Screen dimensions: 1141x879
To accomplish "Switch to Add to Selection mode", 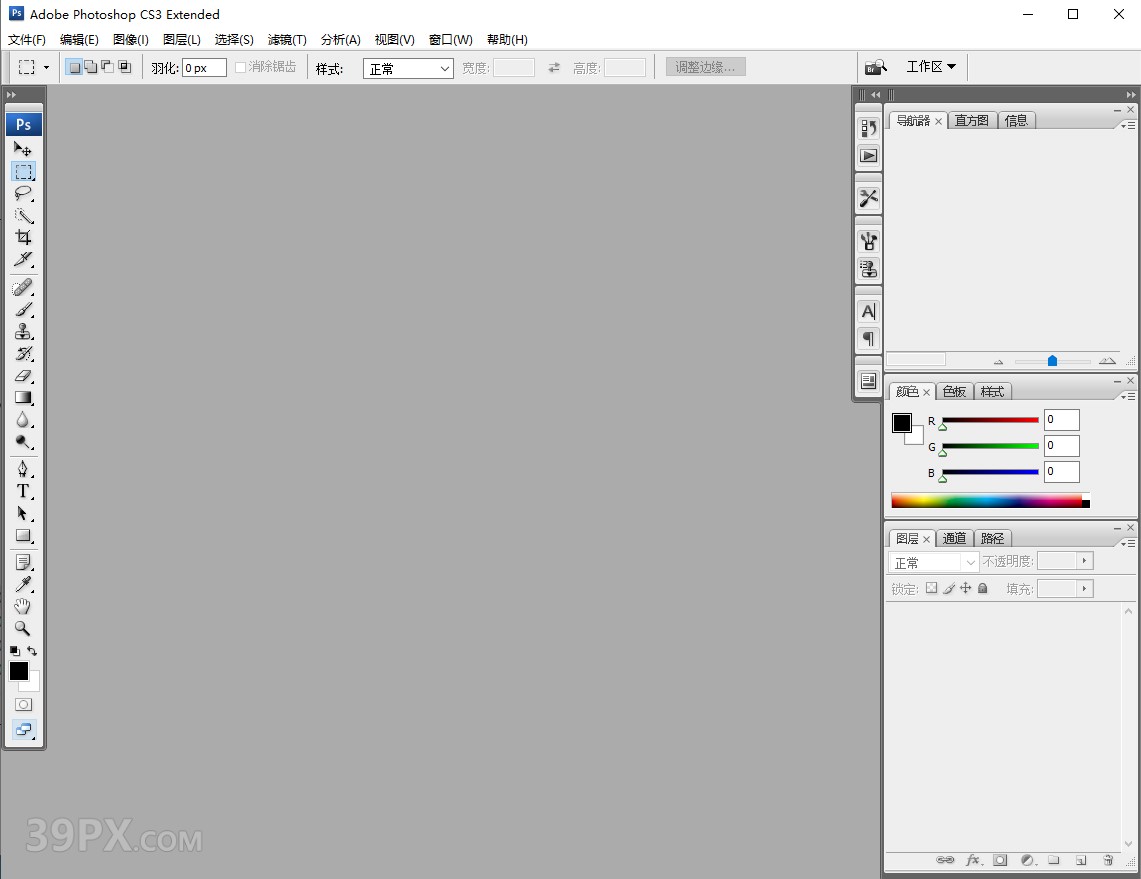I will [90, 64].
